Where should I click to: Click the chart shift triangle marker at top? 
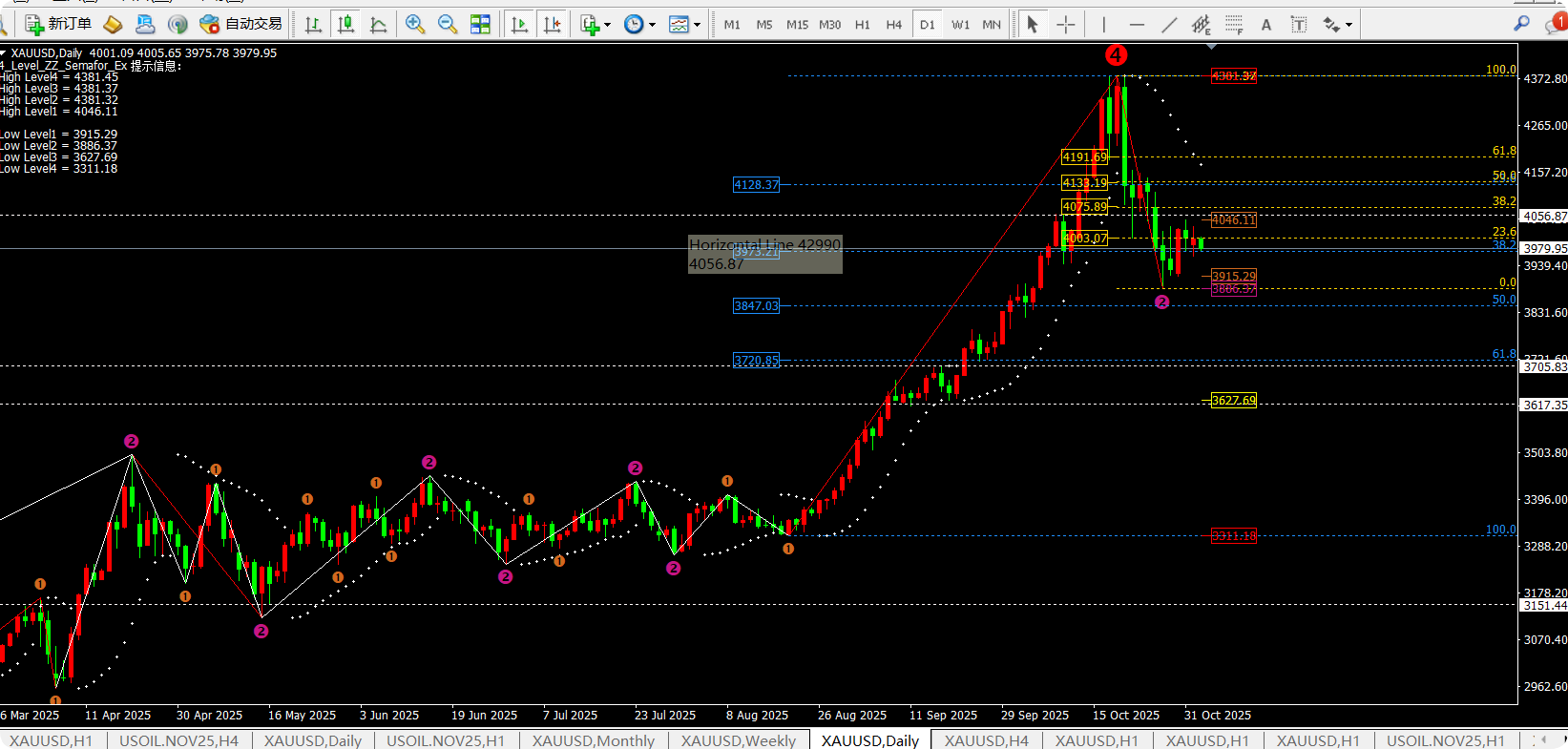pos(1211,46)
